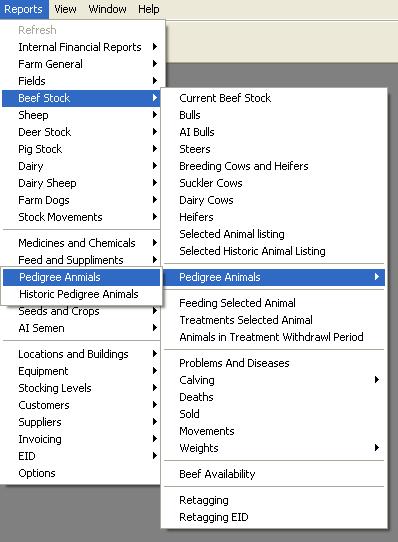Choose Pedigree Anmials in left flyout
This screenshot has width=398, height=542.
(x=82, y=277)
